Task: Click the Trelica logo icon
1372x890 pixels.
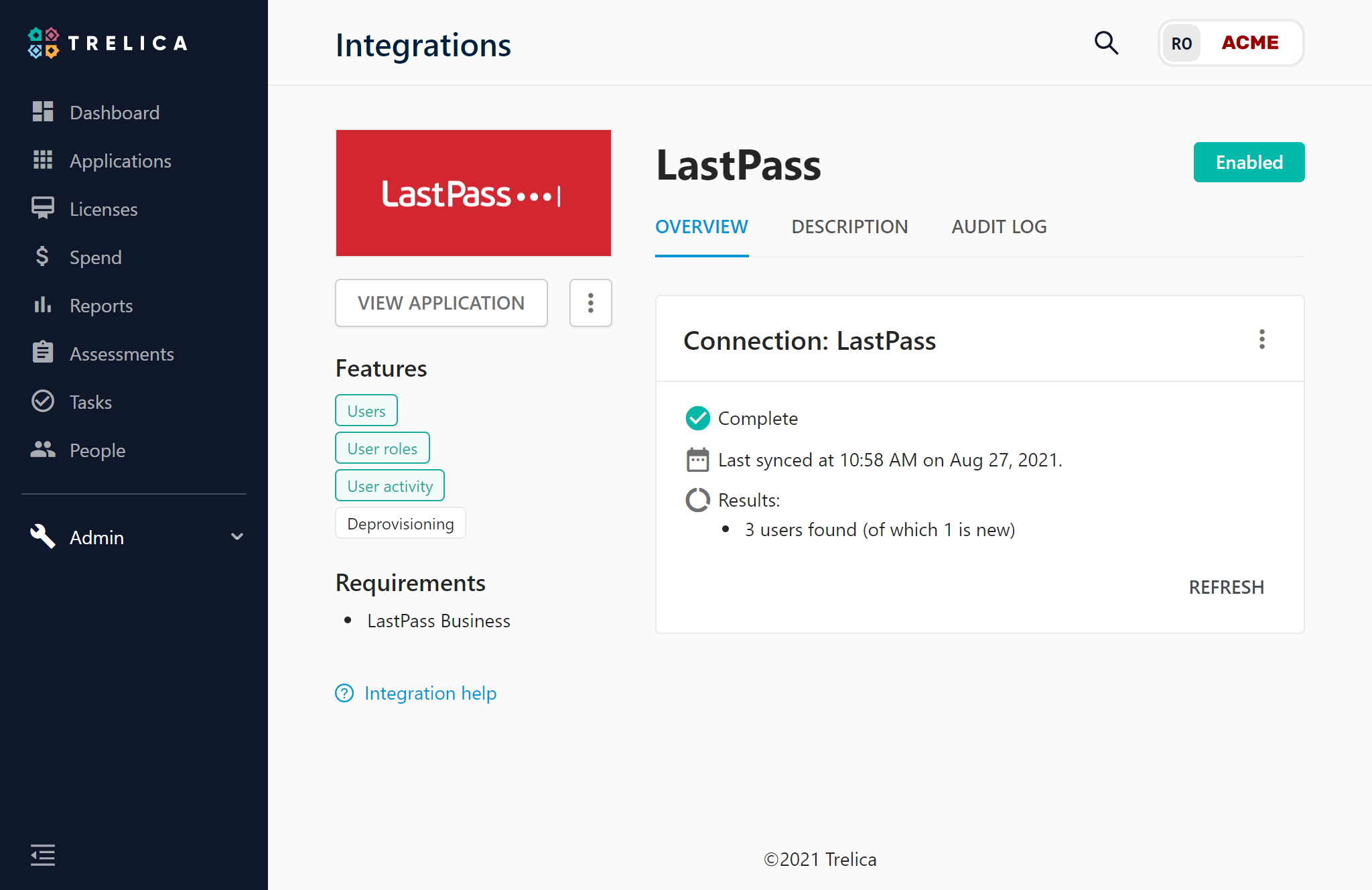Action: [44, 43]
